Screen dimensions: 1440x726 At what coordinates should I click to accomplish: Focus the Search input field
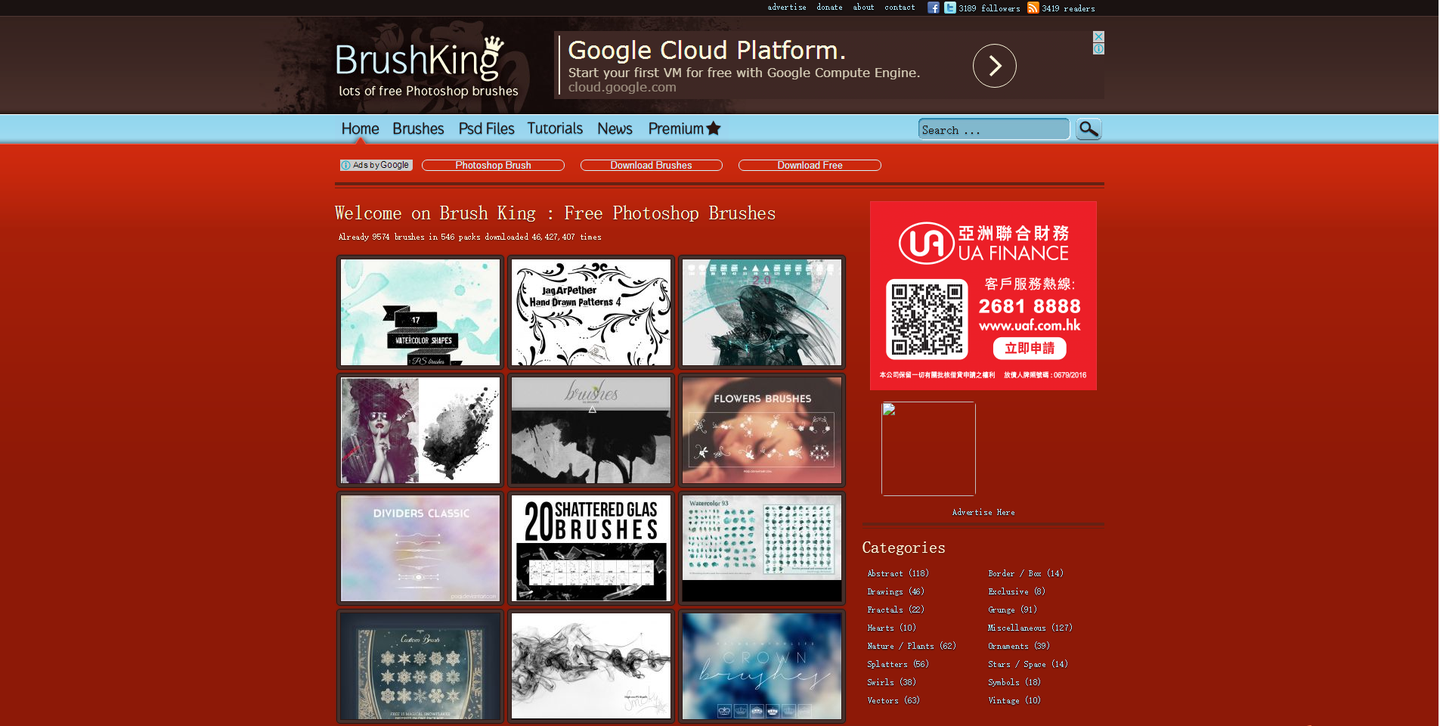click(994, 129)
